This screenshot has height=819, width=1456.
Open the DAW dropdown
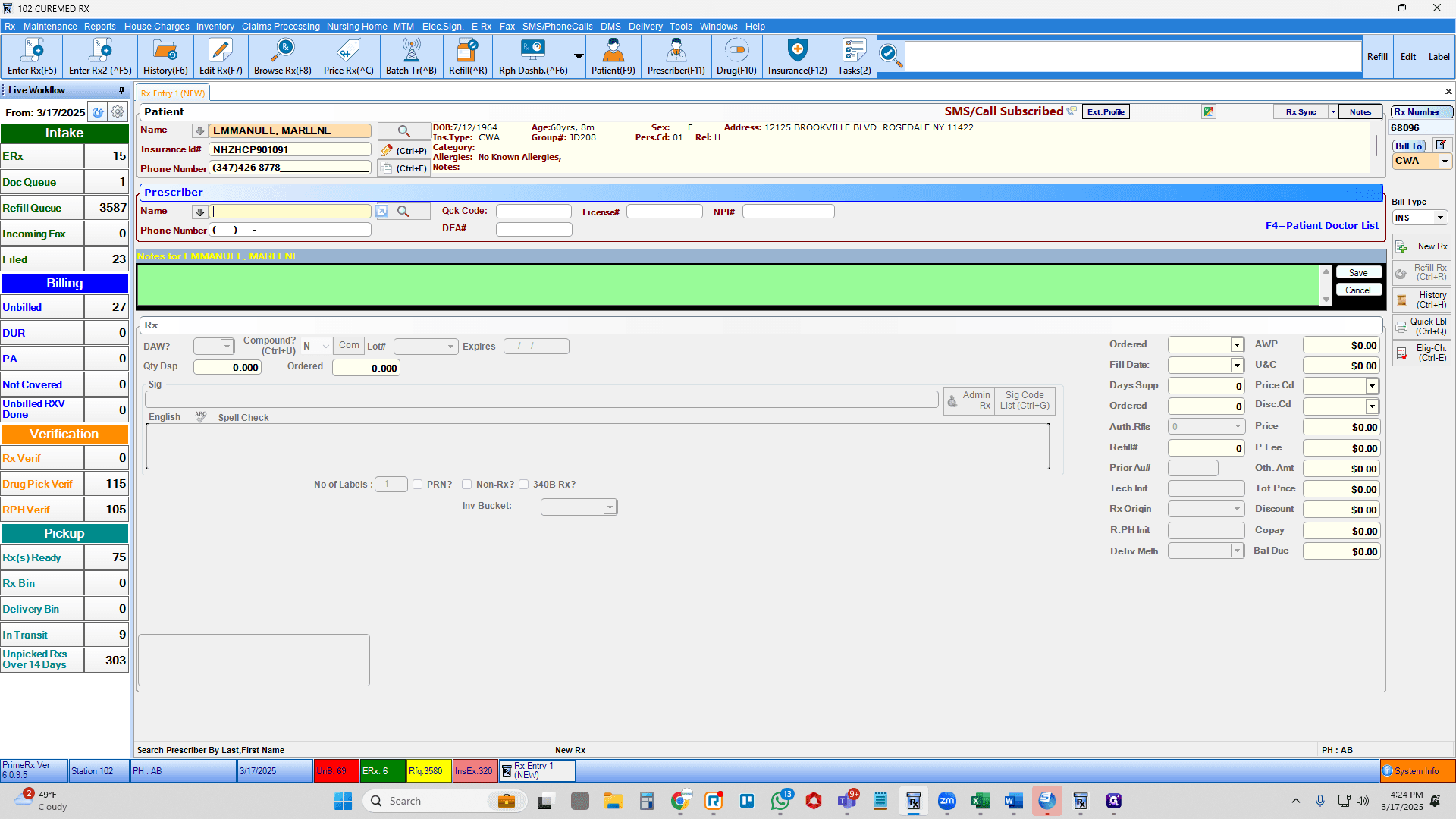[x=227, y=347]
